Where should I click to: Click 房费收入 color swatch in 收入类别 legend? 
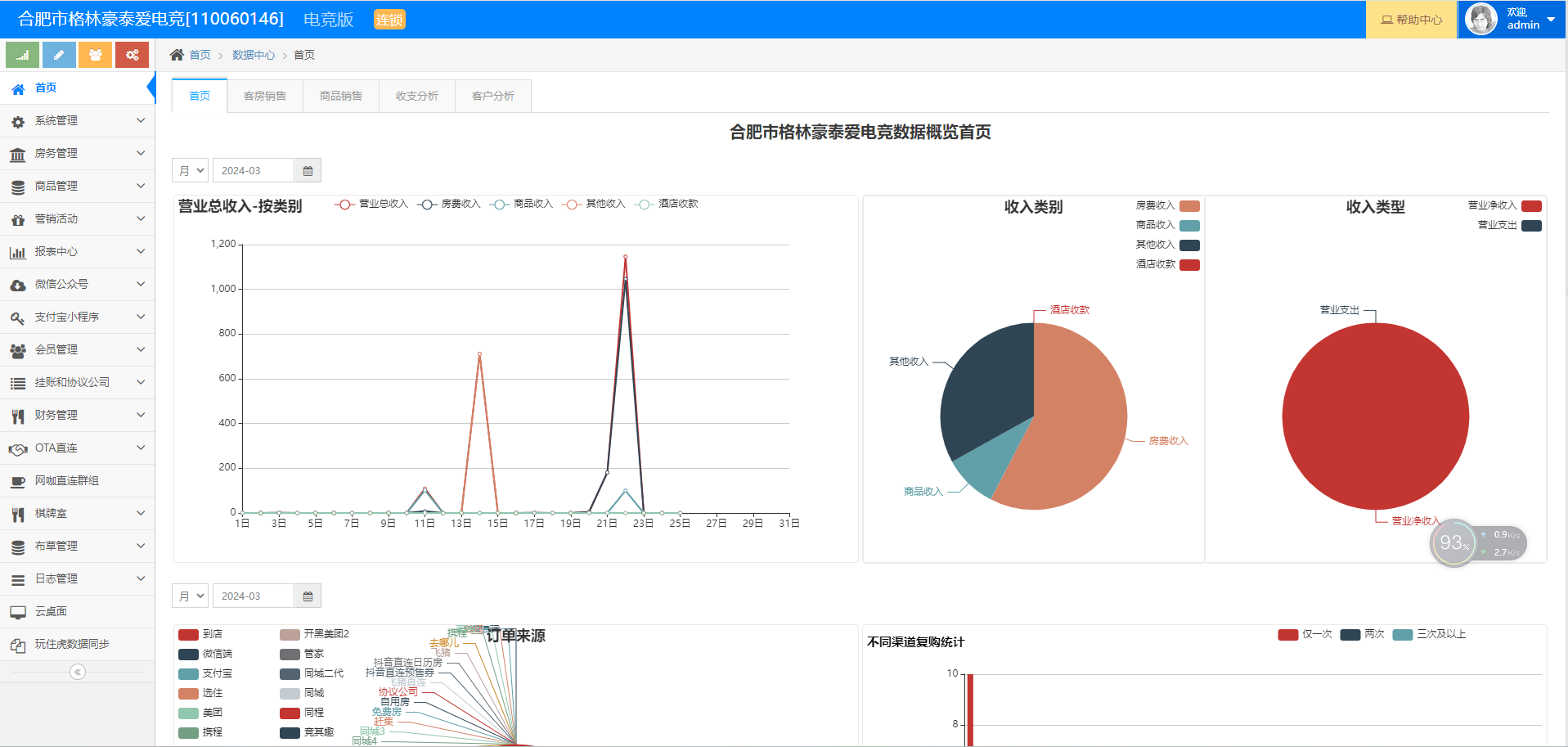click(1190, 206)
